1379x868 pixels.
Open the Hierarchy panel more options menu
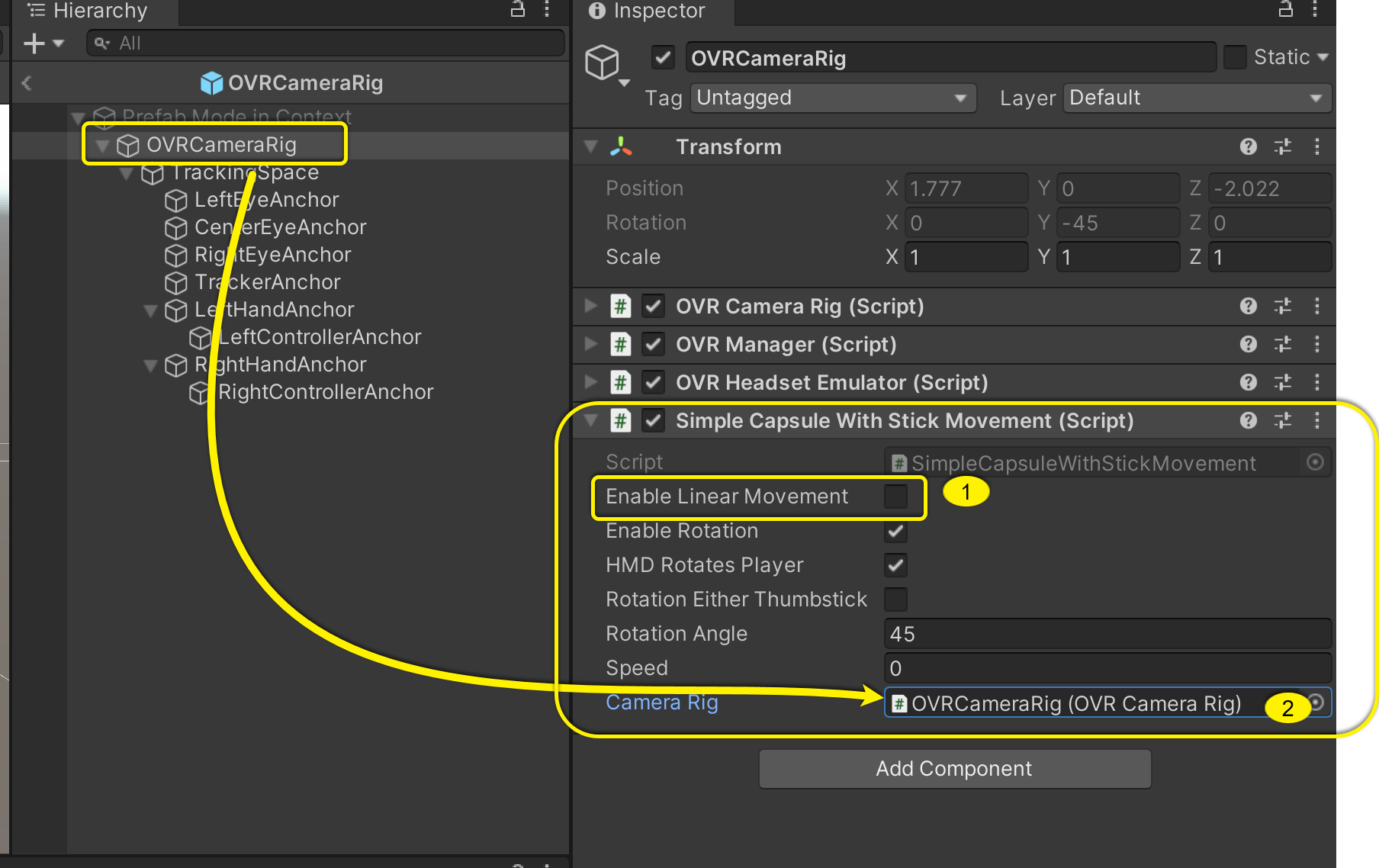pos(547,9)
